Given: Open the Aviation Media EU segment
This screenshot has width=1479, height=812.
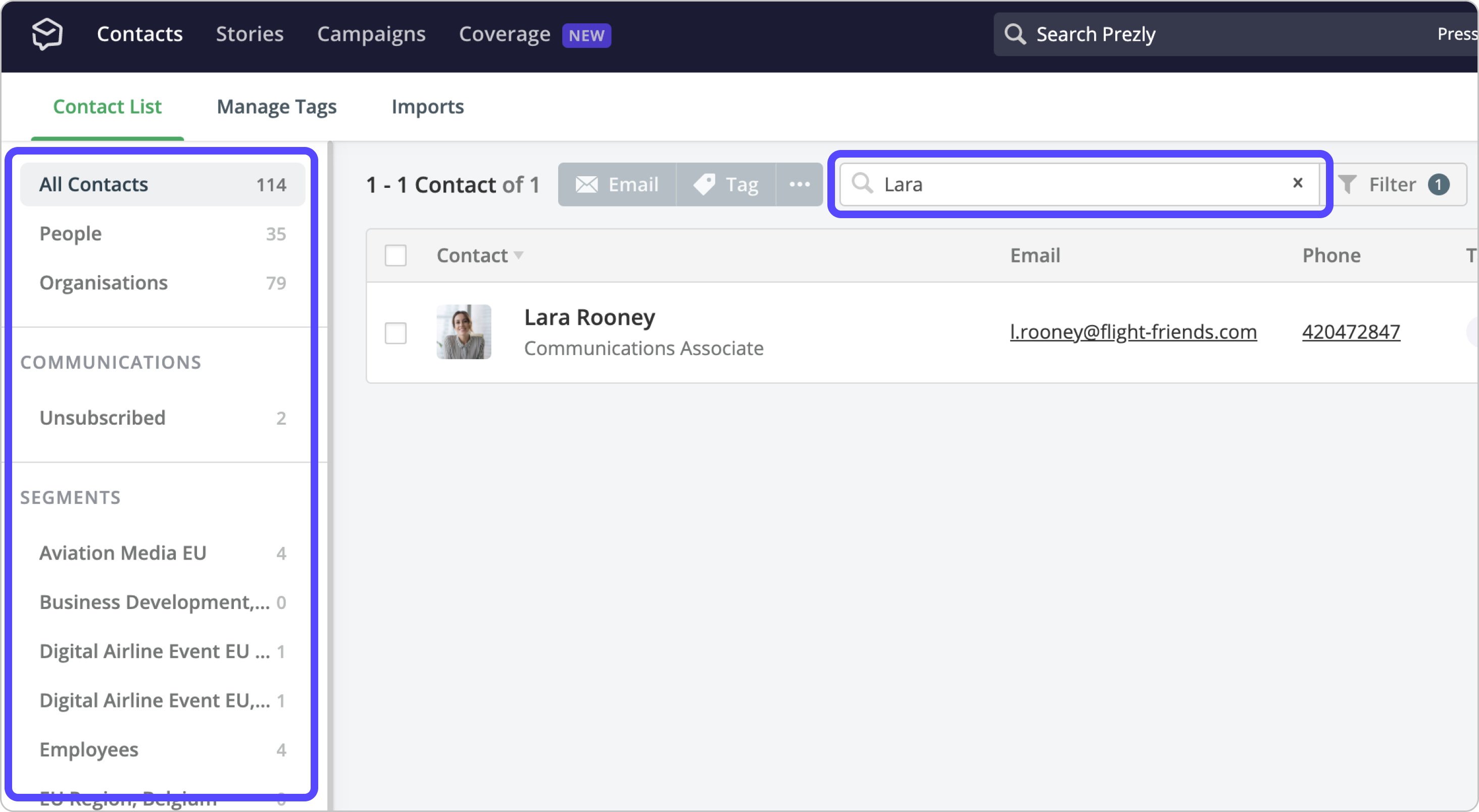Looking at the screenshot, I should pyautogui.click(x=163, y=552).
